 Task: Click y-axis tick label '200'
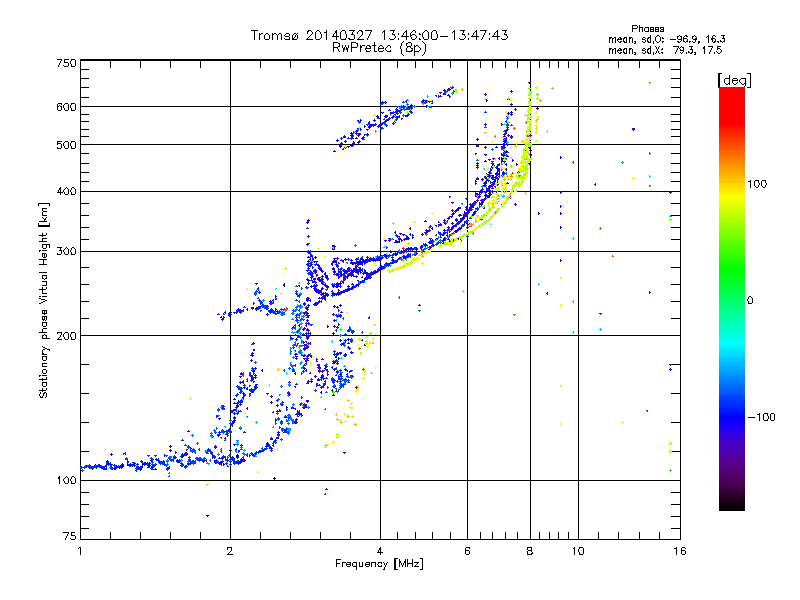(x=66, y=336)
